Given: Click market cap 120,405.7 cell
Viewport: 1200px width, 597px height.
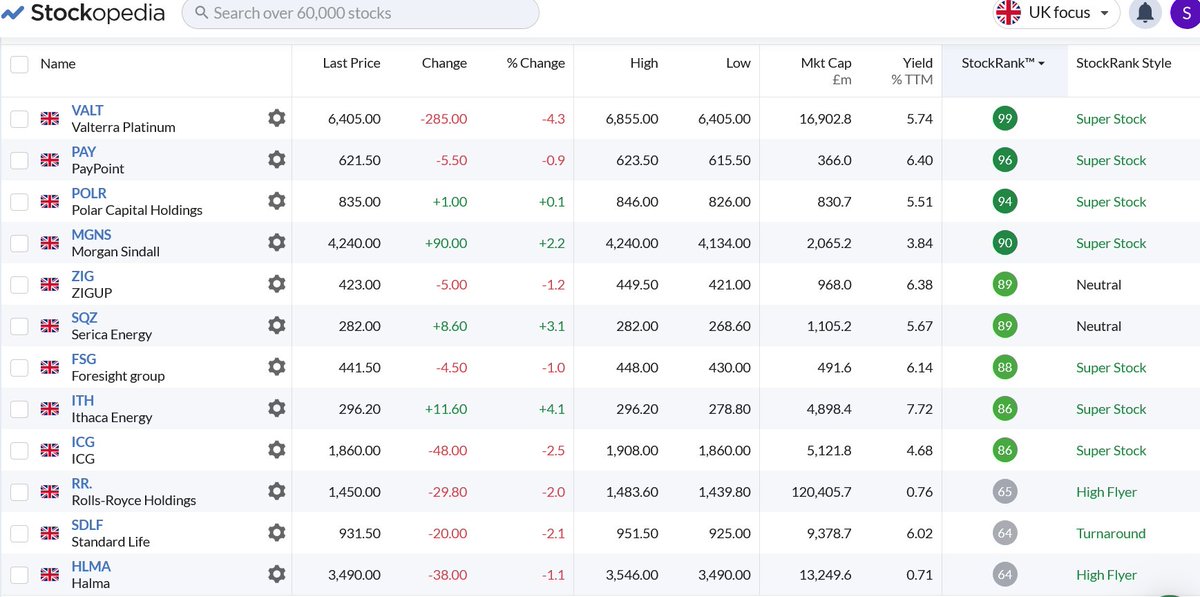Looking at the screenshot, I should 820,492.
